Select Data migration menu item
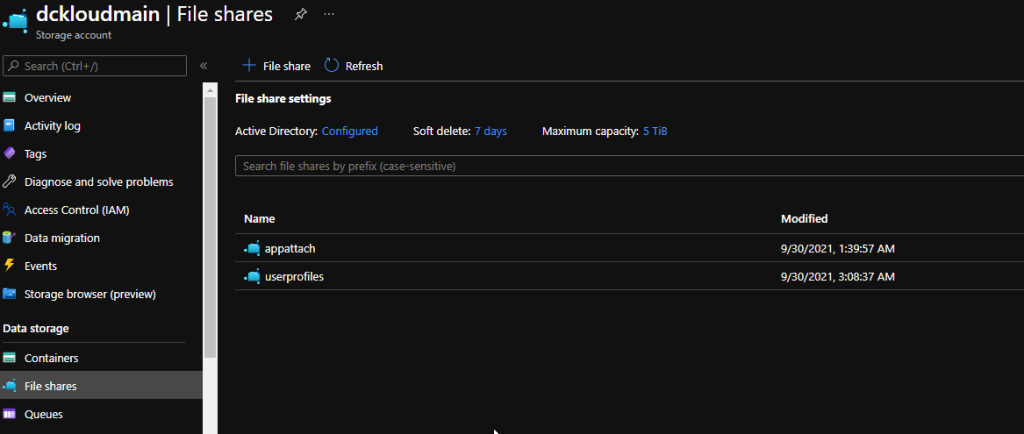 tap(62, 238)
